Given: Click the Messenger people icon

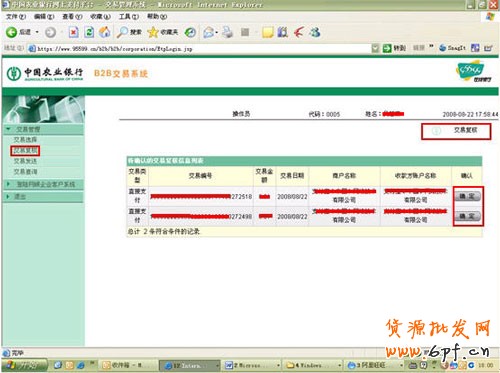Looking at the screenshot, I should point(315,32).
